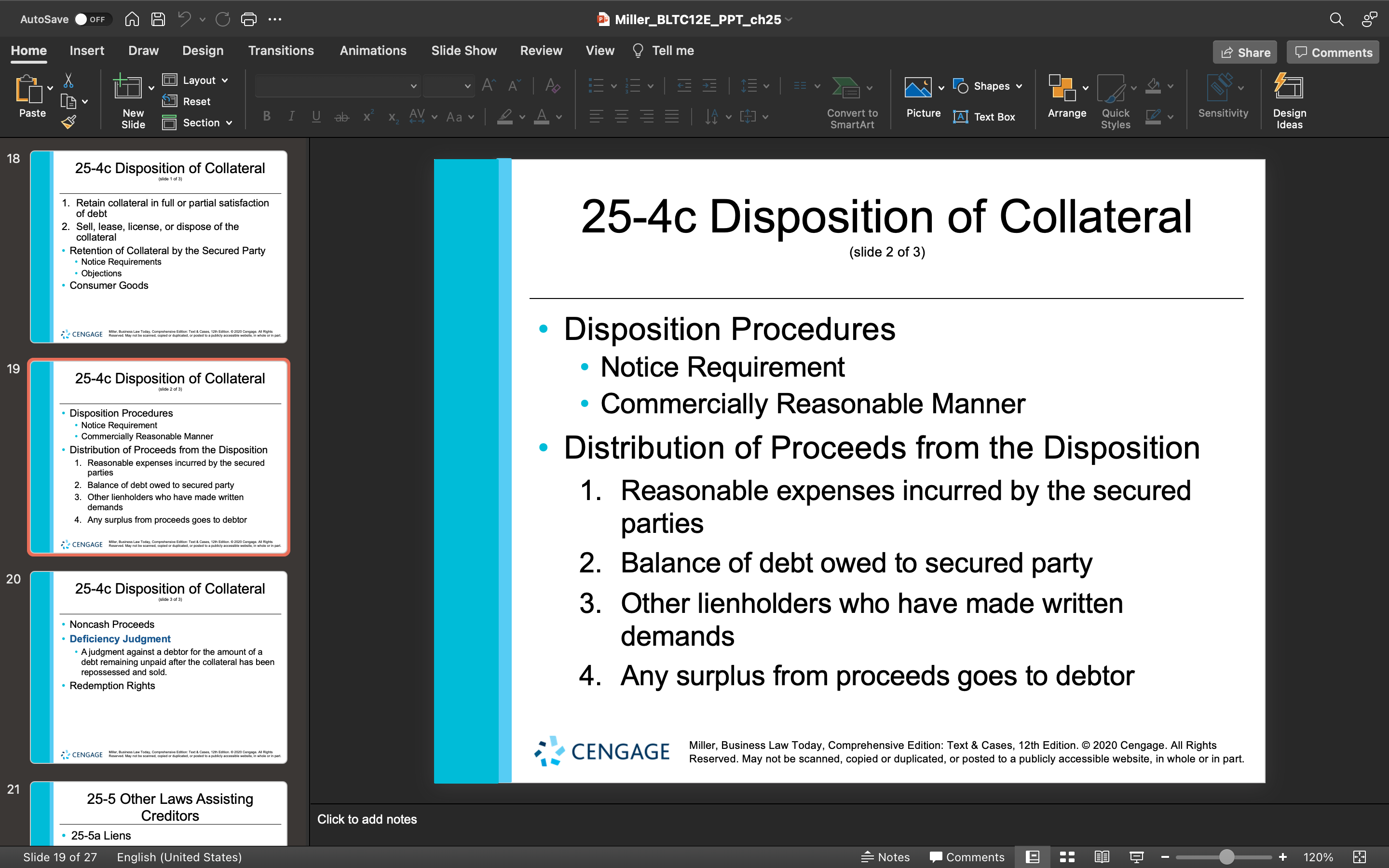
Task: Zoom in with the plus icon
Action: [1283, 857]
